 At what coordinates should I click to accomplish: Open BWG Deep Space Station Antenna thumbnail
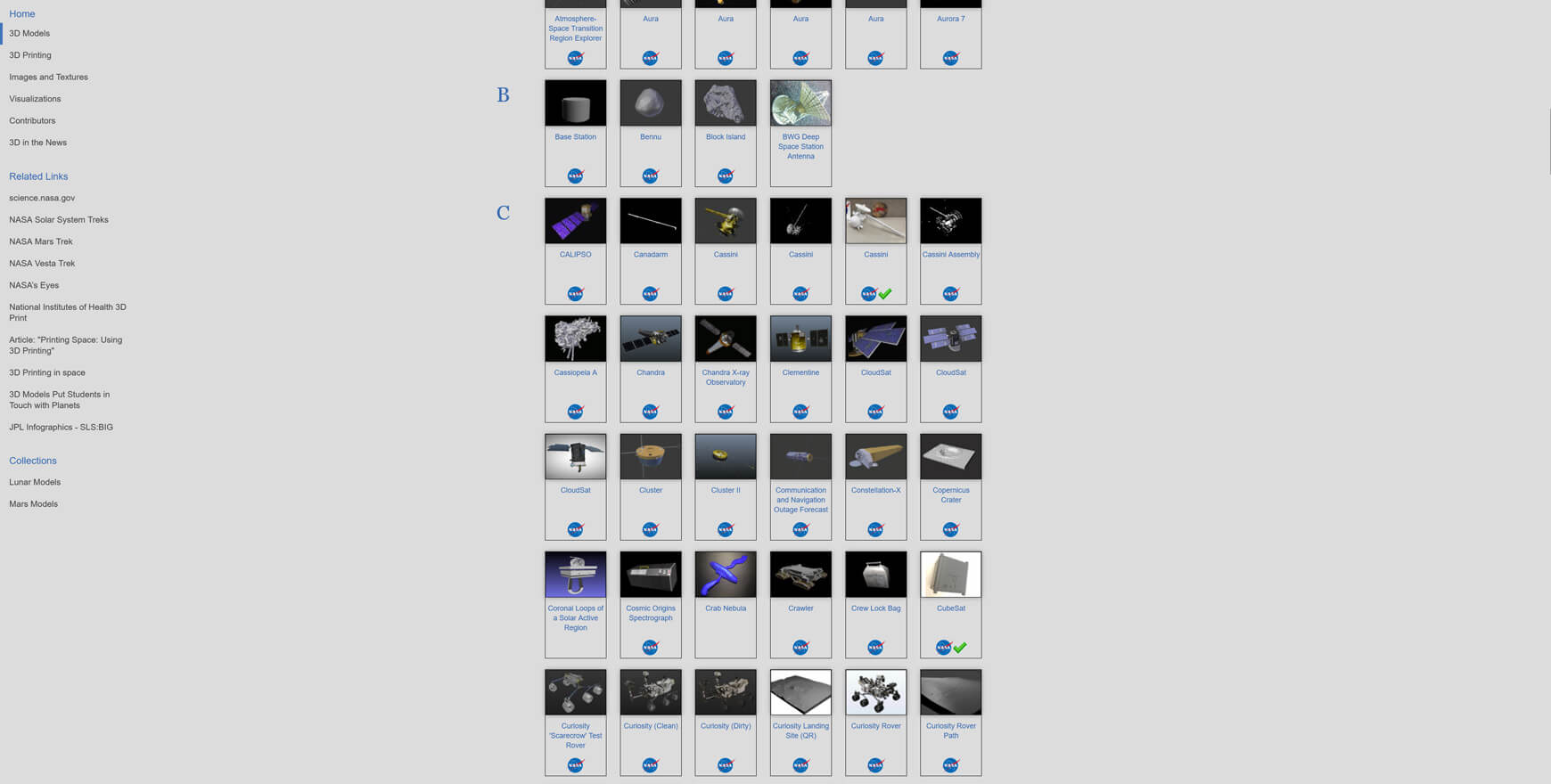coord(800,103)
